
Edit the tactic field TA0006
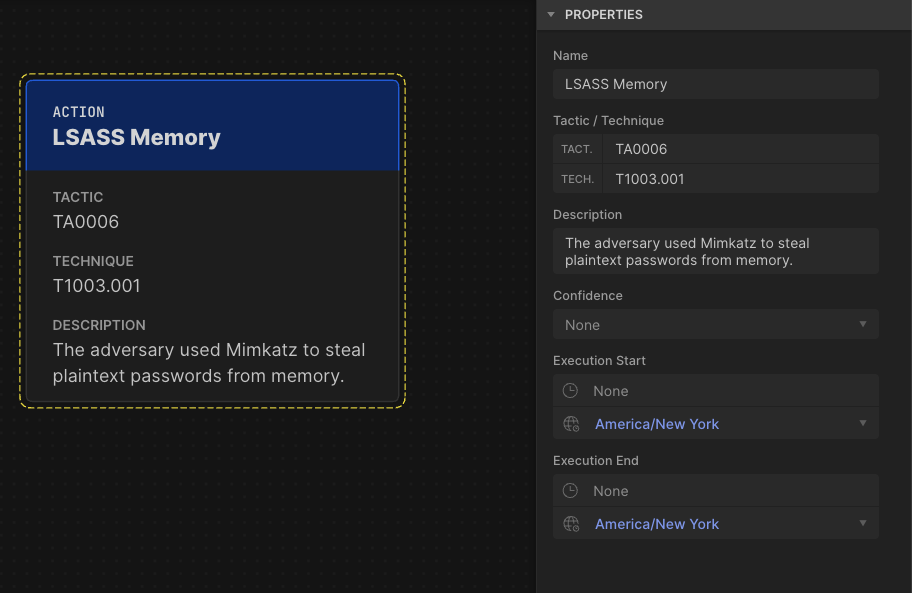pos(740,149)
